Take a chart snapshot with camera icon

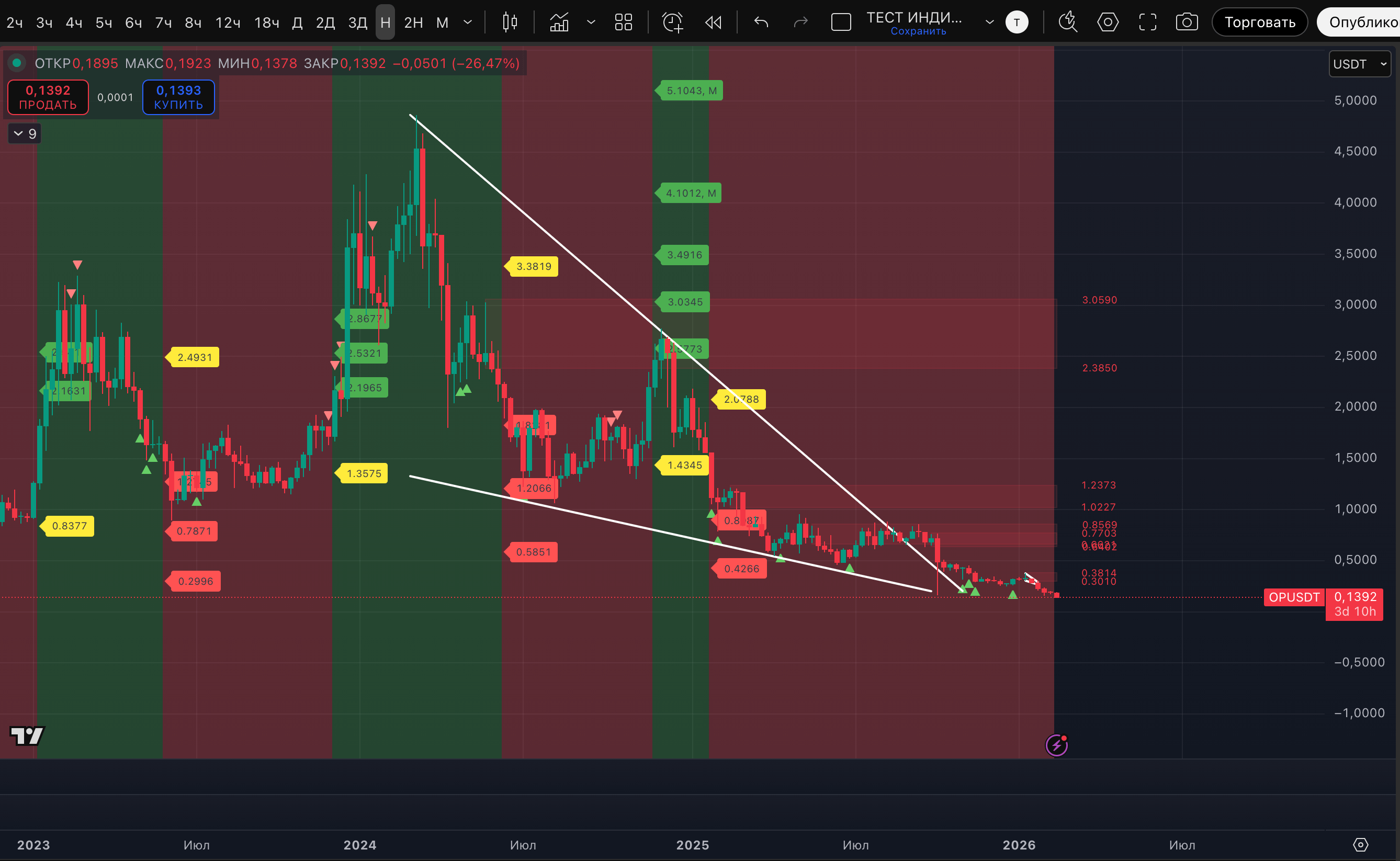(x=1187, y=22)
